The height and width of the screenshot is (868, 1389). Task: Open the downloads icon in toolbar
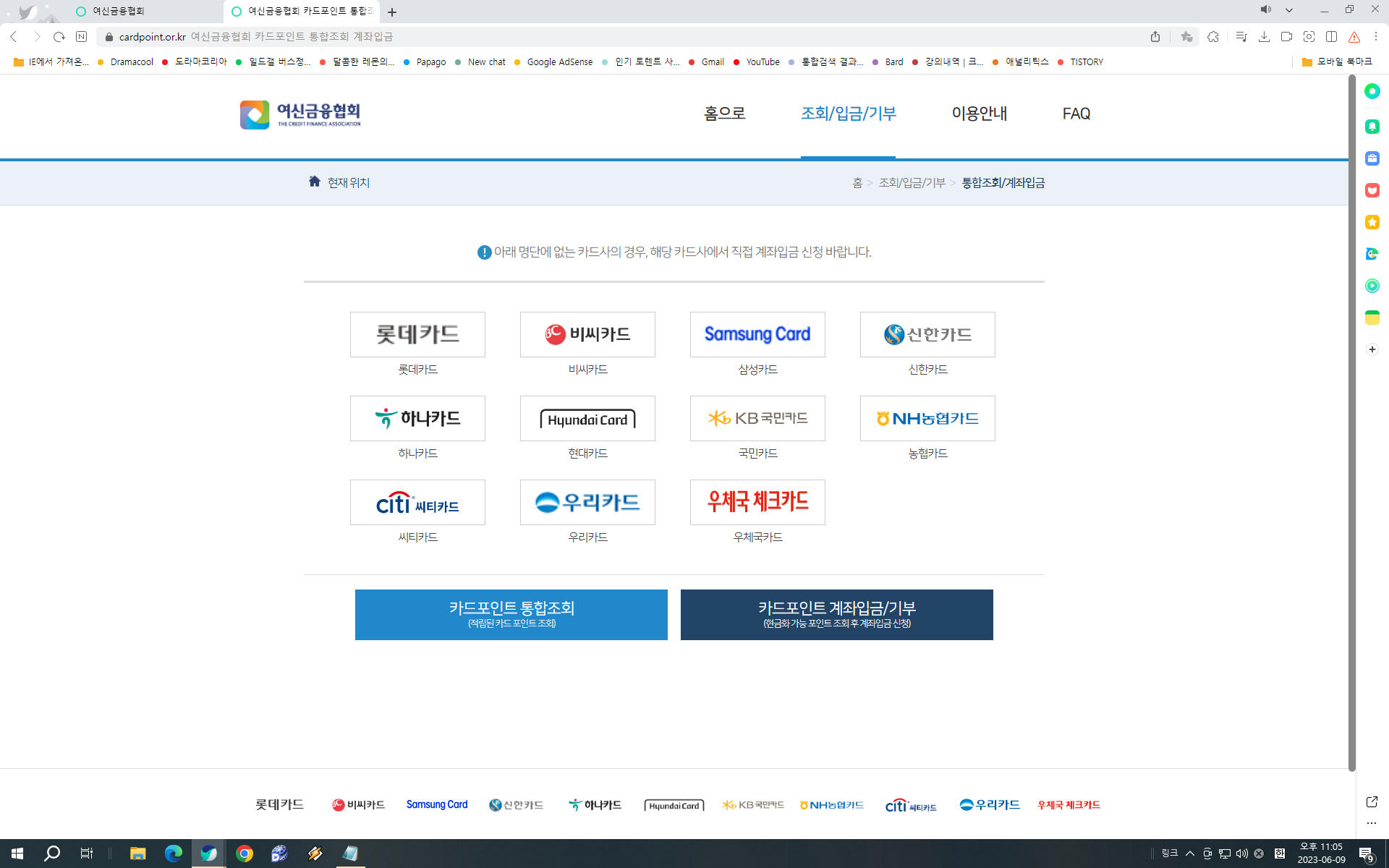click(x=1264, y=37)
